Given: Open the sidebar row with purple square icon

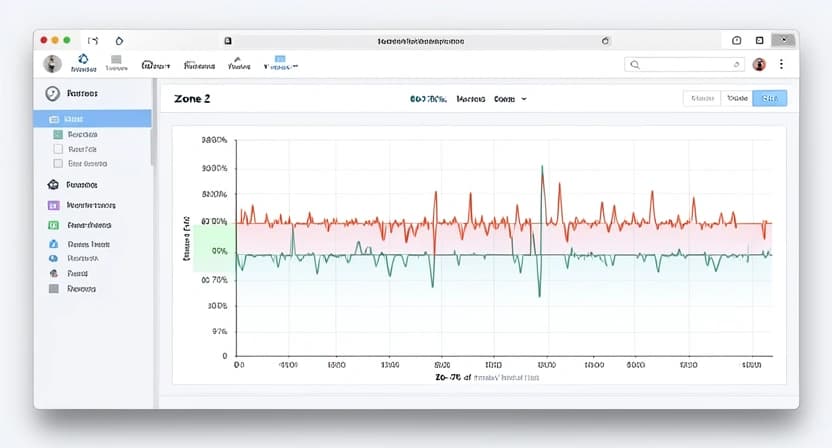Looking at the screenshot, I should click(x=82, y=205).
